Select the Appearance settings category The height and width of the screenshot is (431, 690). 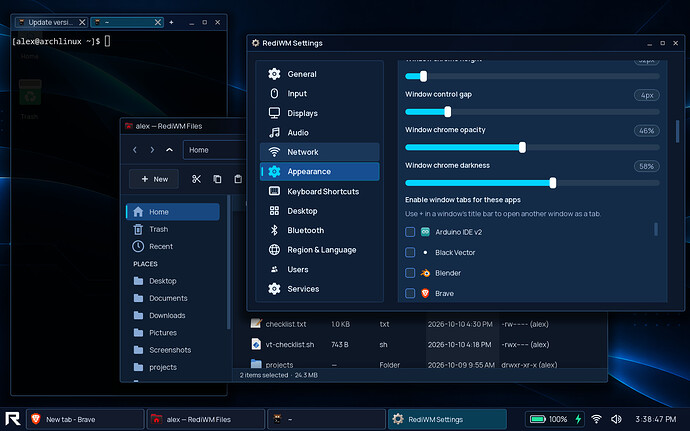point(319,171)
